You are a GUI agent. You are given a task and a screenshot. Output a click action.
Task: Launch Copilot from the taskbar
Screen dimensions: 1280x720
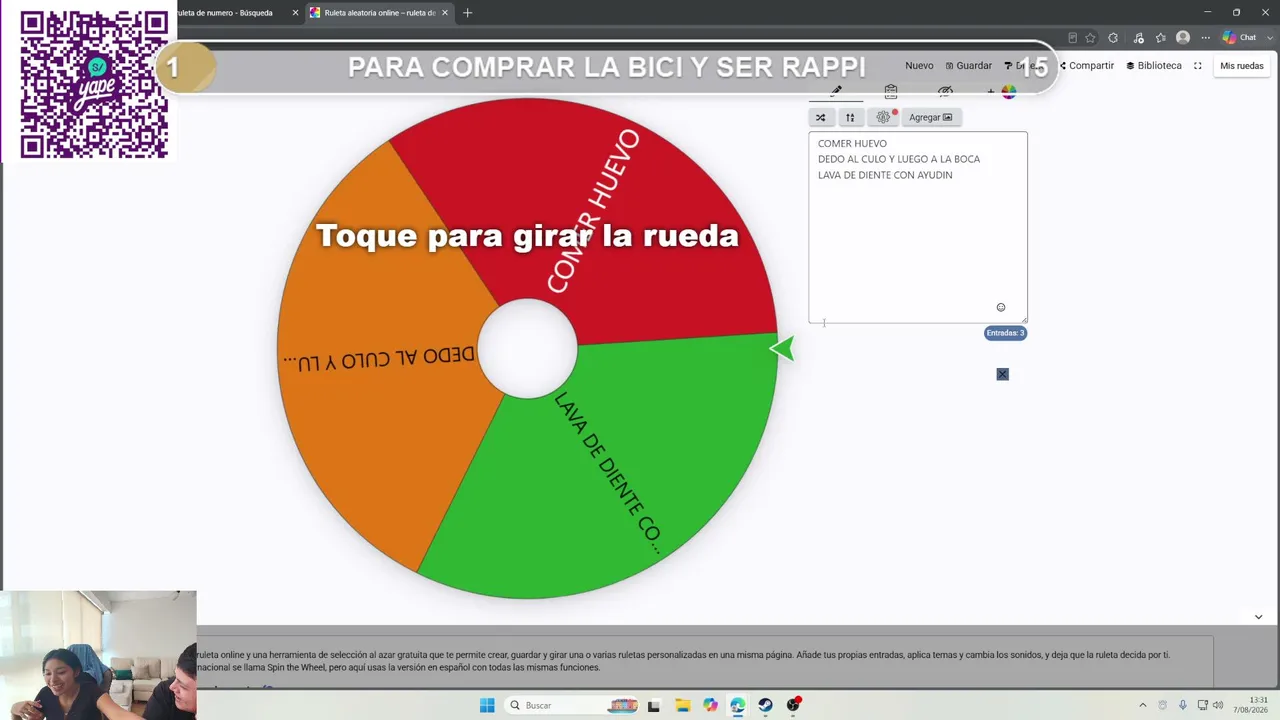(710, 705)
